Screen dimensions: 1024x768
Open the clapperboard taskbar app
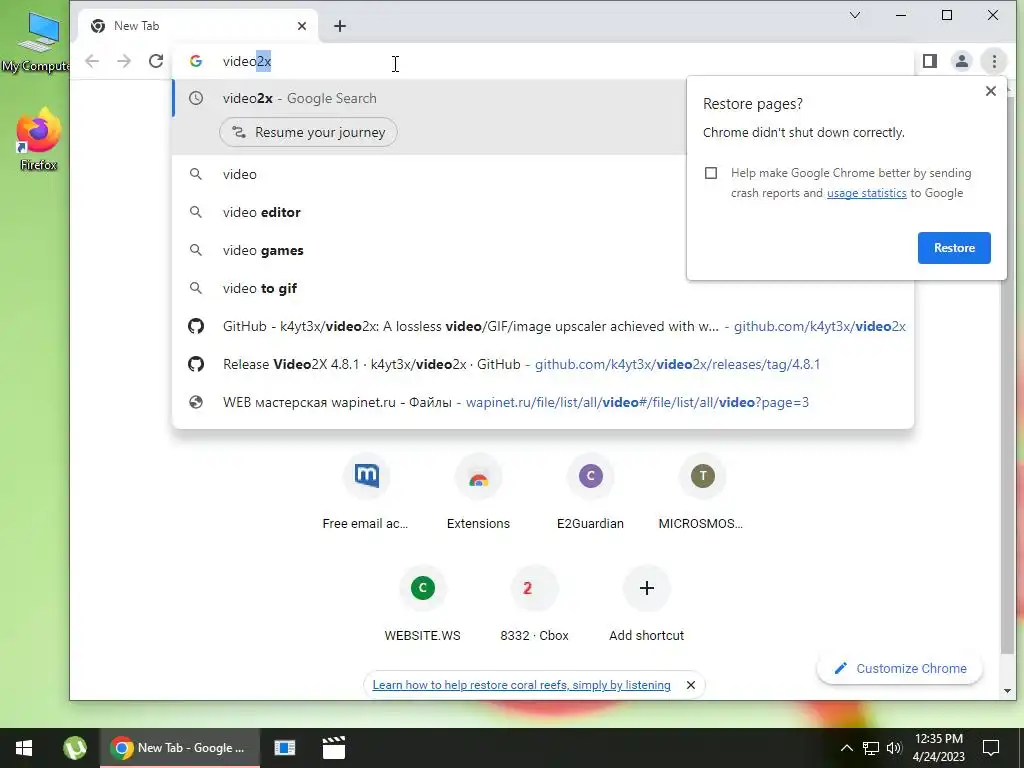click(334, 748)
